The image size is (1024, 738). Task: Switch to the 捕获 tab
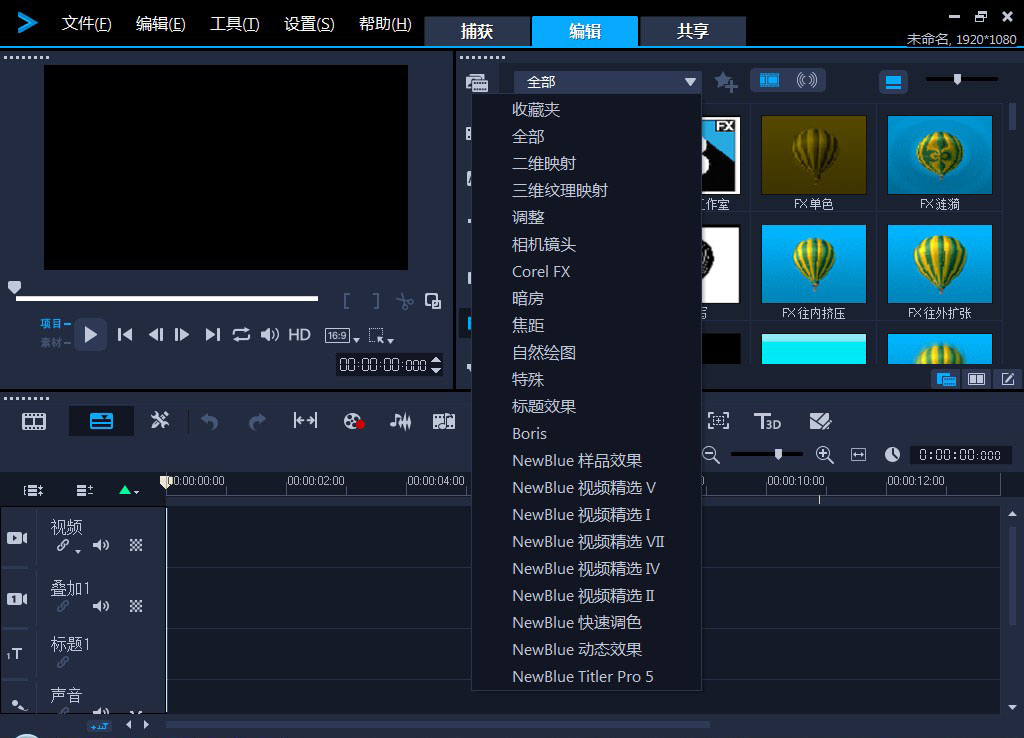click(477, 31)
